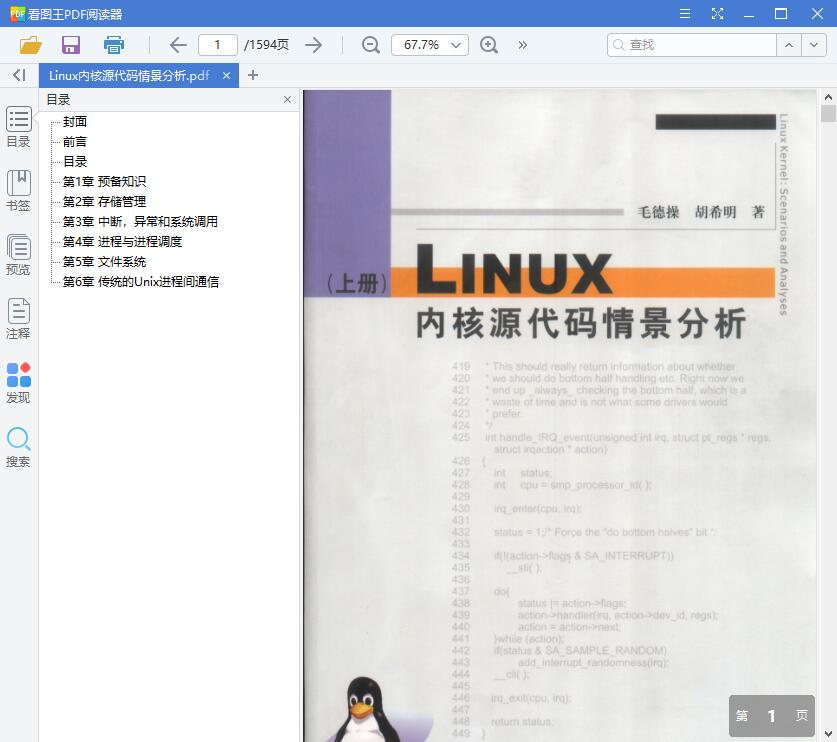Open the 目录 sidebar panel
The height and width of the screenshot is (742, 837).
click(x=19, y=127)
